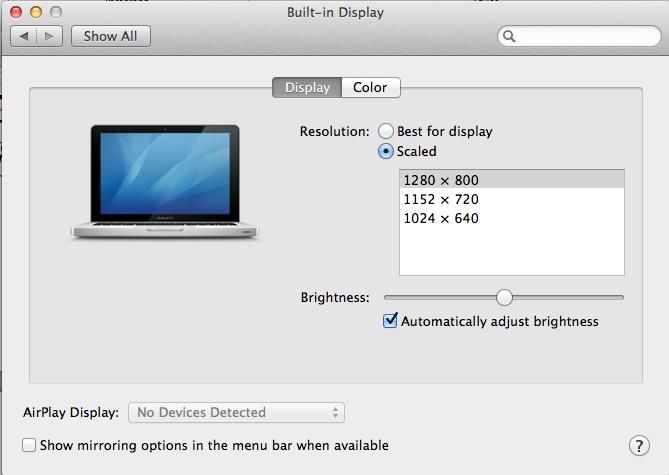Switch to the Display tab
669x475 pixels.
307,87
